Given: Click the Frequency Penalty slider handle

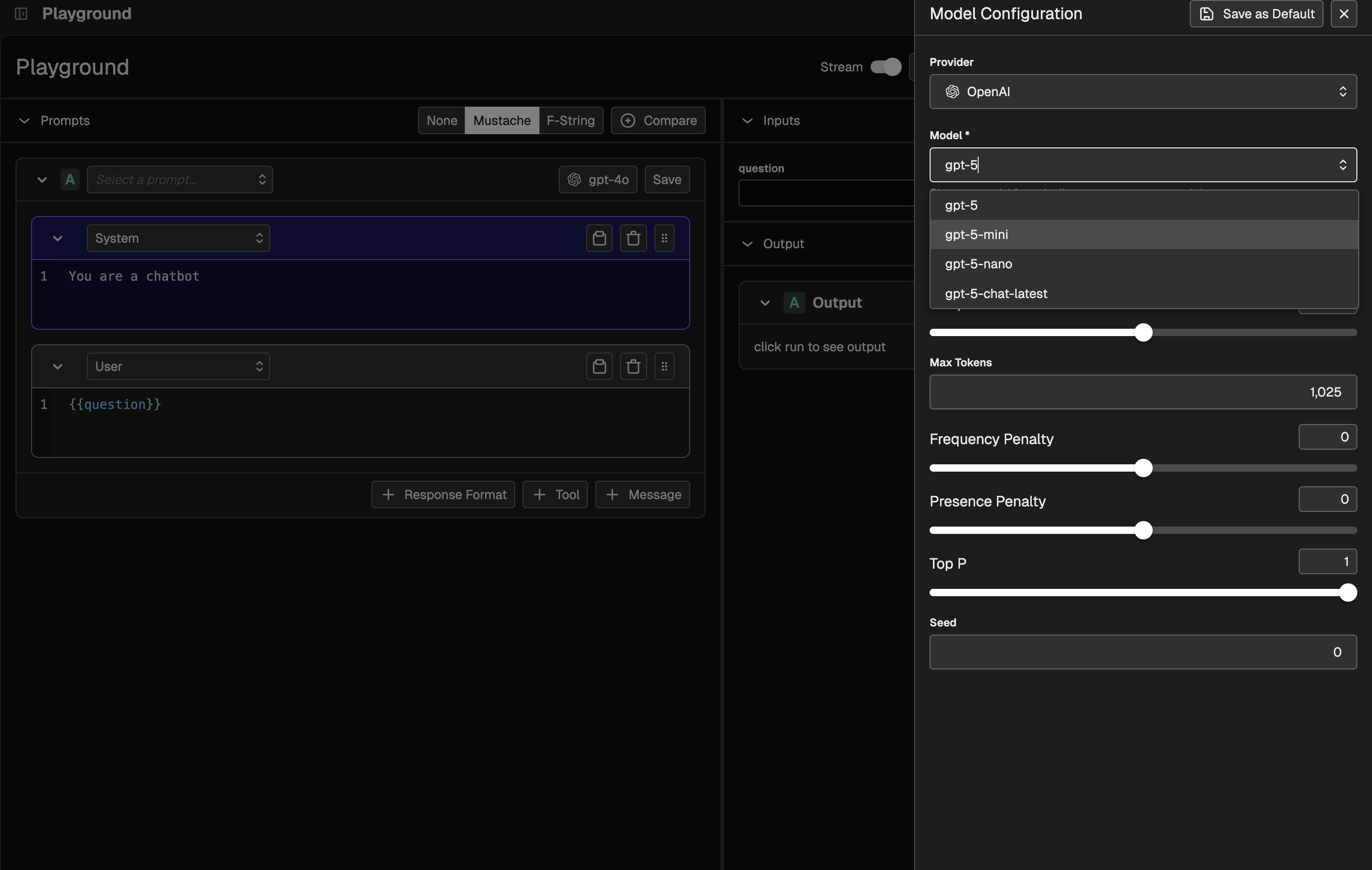Looking at the screenshot, I should 1143,468.
